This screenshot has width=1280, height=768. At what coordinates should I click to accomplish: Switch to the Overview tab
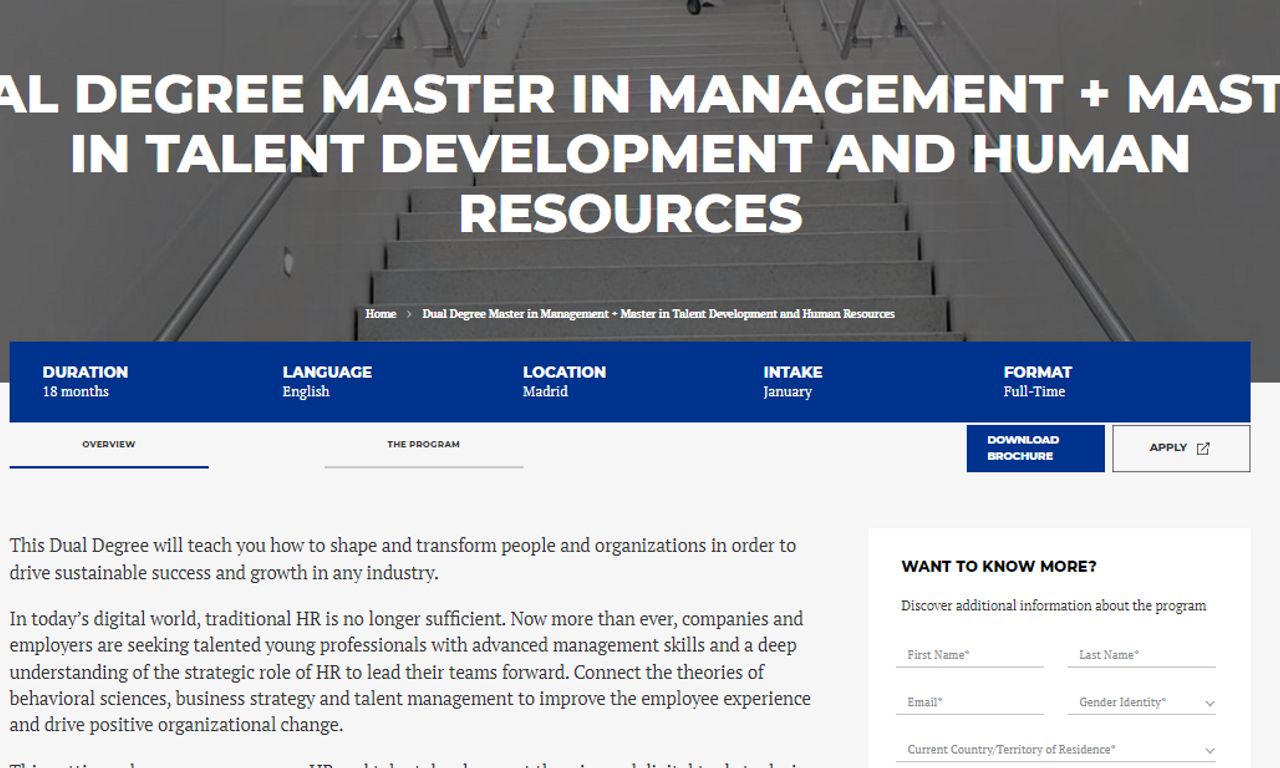(x=109, y=445)
